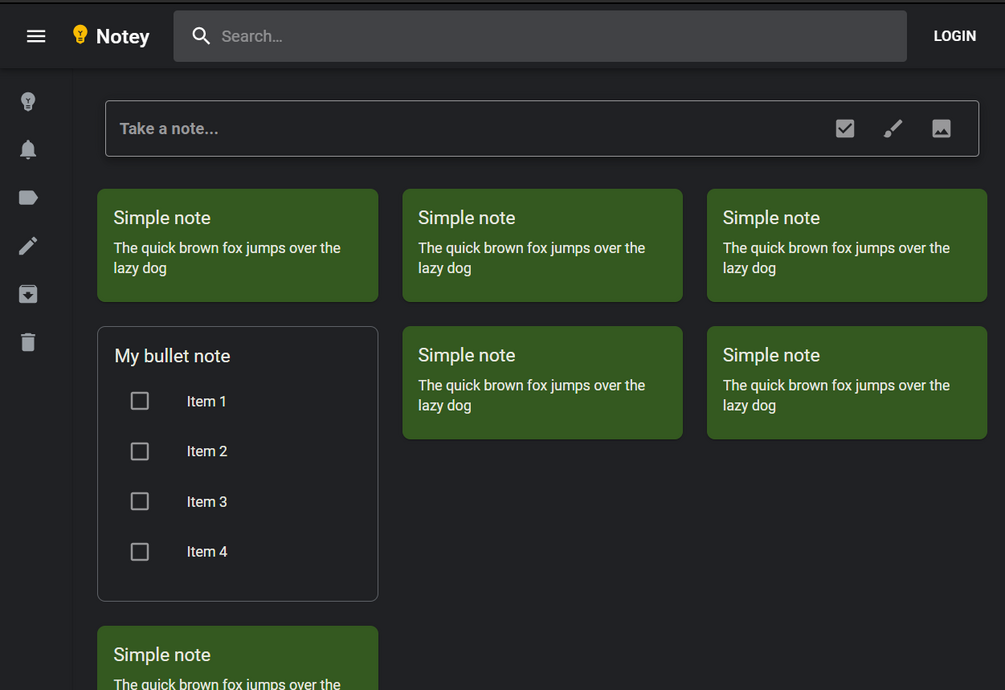Add an image note via picture icon

pyautogui.click(x=941, y=128)
